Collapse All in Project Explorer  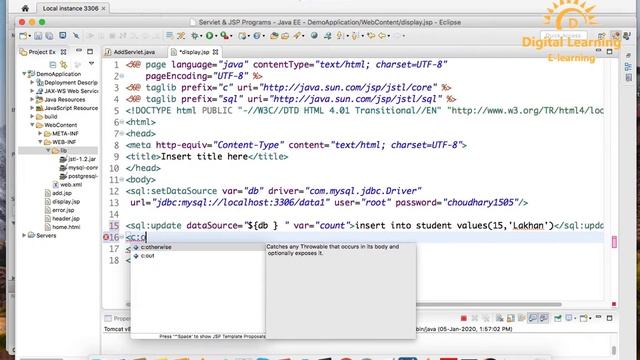(x=53, y=64)
